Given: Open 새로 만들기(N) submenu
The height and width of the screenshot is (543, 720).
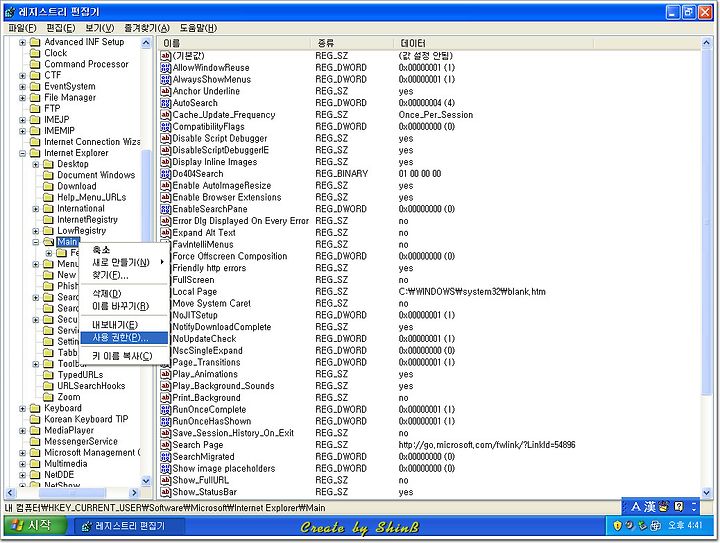Looking at the screenshot, I should coord(124,263).
